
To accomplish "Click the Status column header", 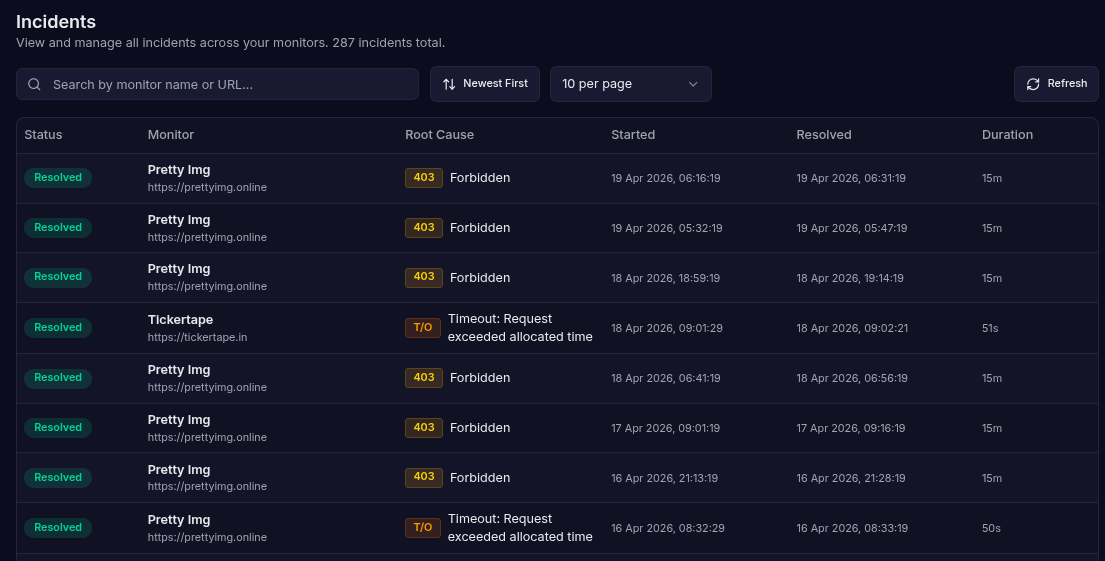I will [x=43, y=135].
